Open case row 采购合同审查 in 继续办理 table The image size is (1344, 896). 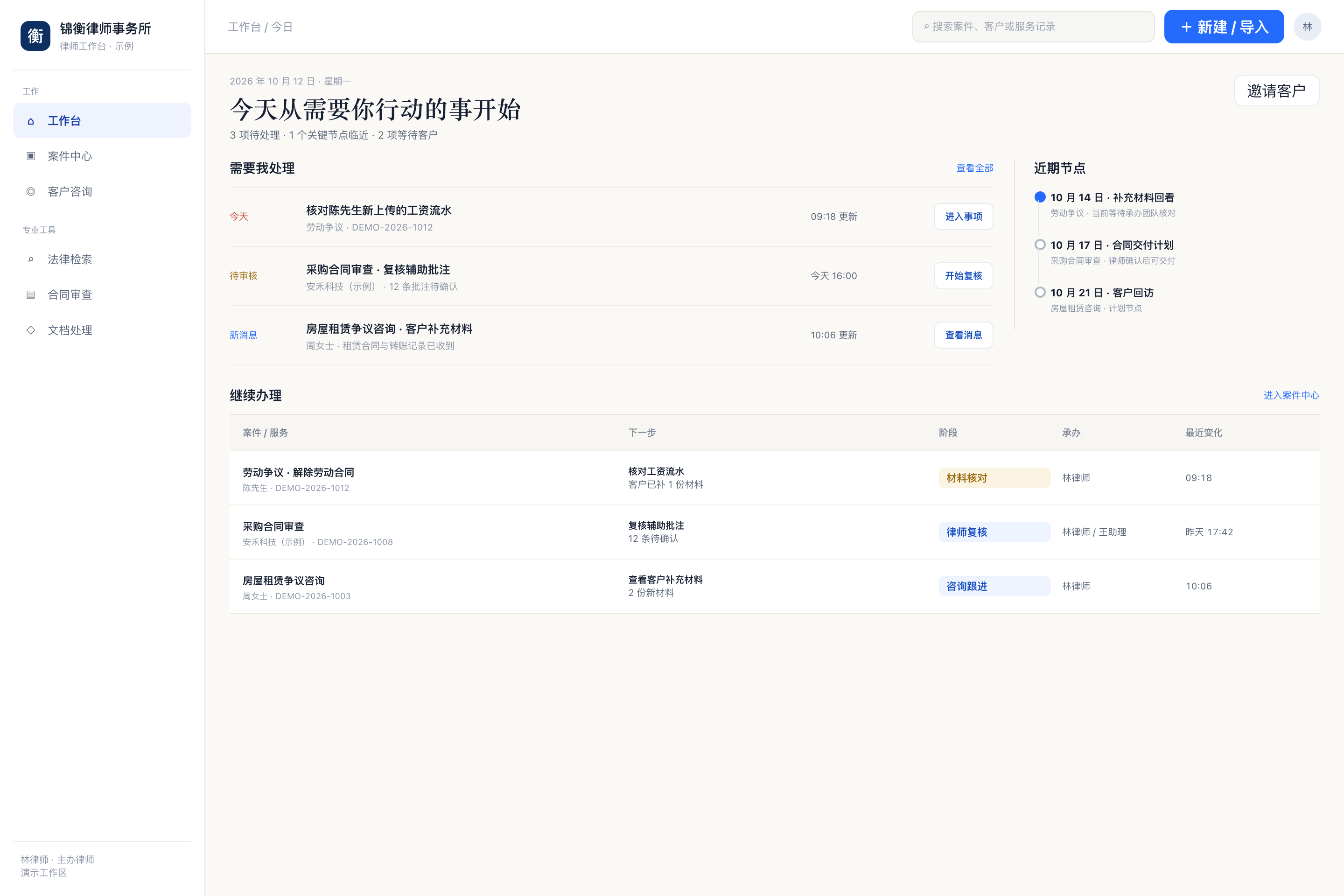coord(774,532)
